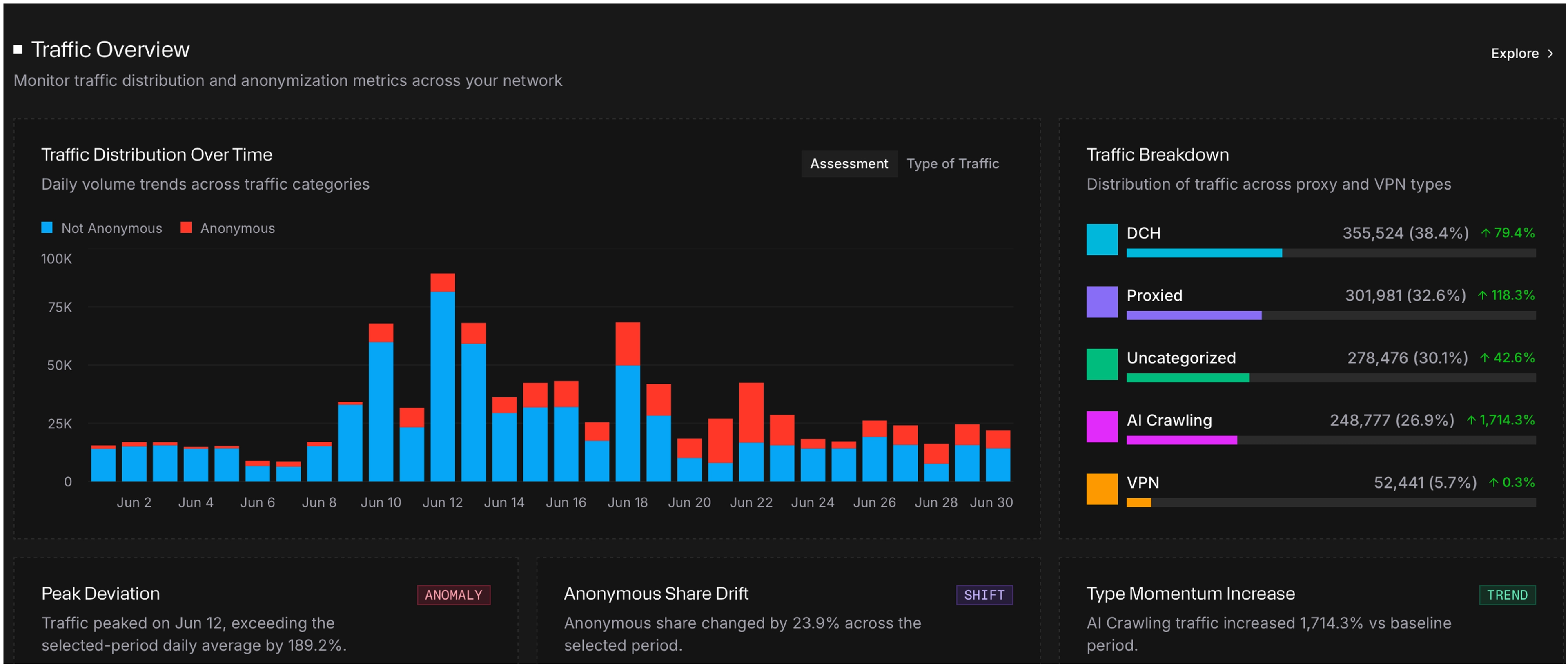Screen dimensions: 1568x665
Task: Click the Jun 22 bar in chart
Action: click(x=751, y=432)
